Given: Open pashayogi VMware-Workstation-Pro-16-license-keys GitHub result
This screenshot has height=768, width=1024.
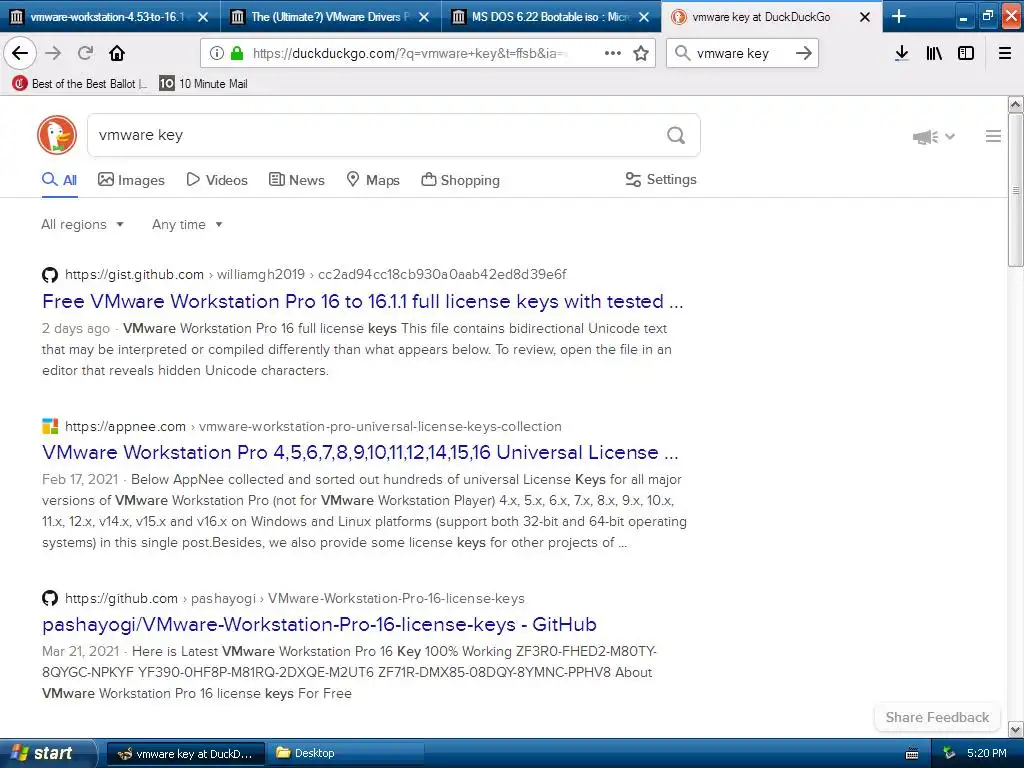Looking at the screenshot, I should pos(319,625).
